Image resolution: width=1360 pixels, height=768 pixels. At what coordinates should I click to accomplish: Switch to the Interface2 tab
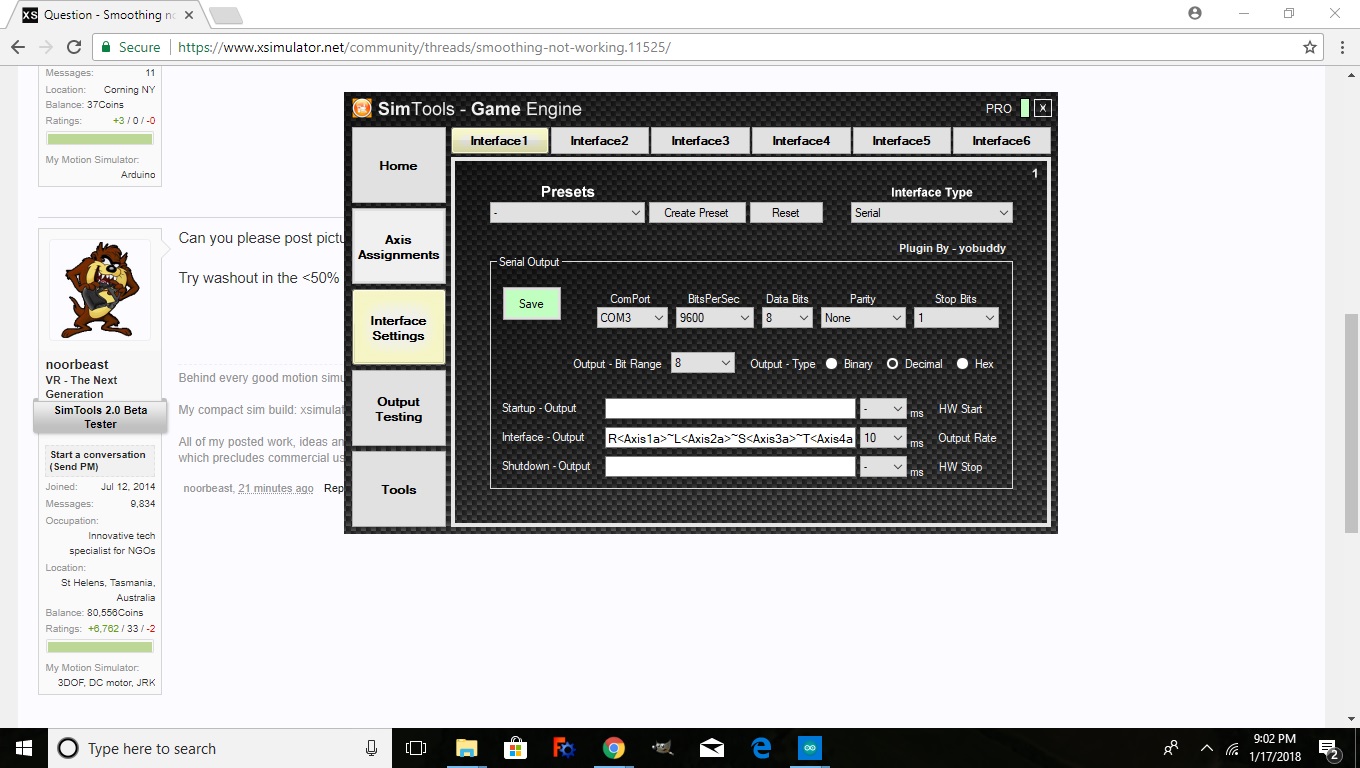pos(599,141)
